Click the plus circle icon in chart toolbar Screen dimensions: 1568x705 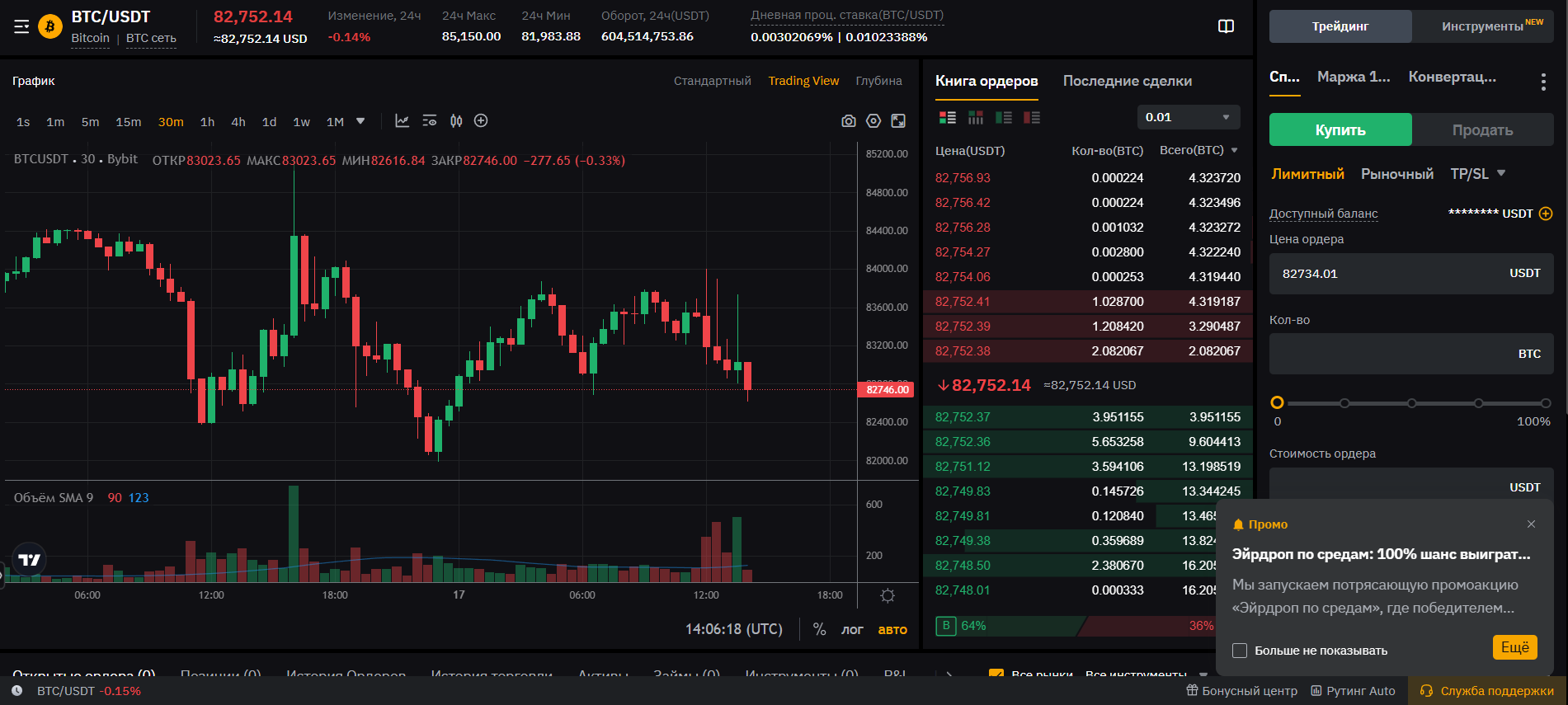[481, 121]
